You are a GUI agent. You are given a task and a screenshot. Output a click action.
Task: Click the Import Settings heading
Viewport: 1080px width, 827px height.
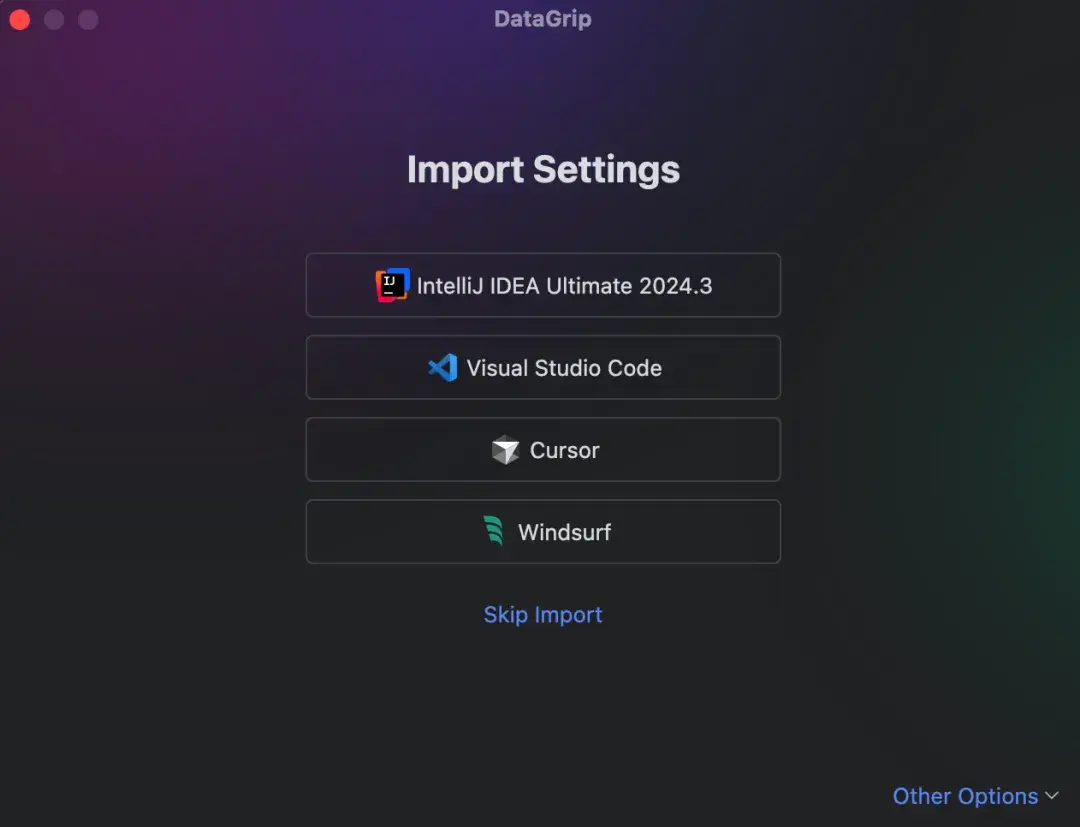click(543, 169)
